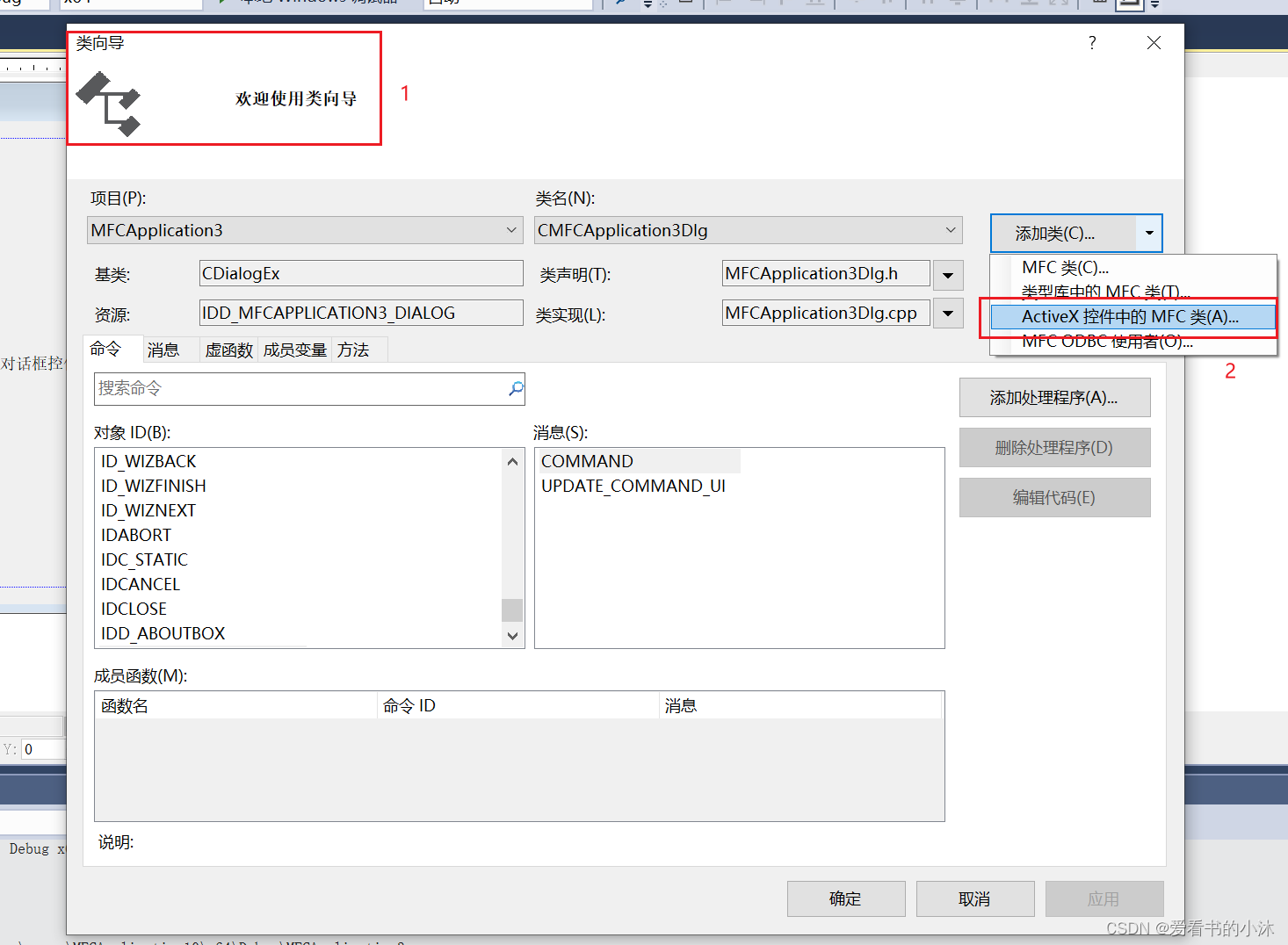Open dropdown arrow beside MFCApplication3Dlg.cpp

pos(948,314)
